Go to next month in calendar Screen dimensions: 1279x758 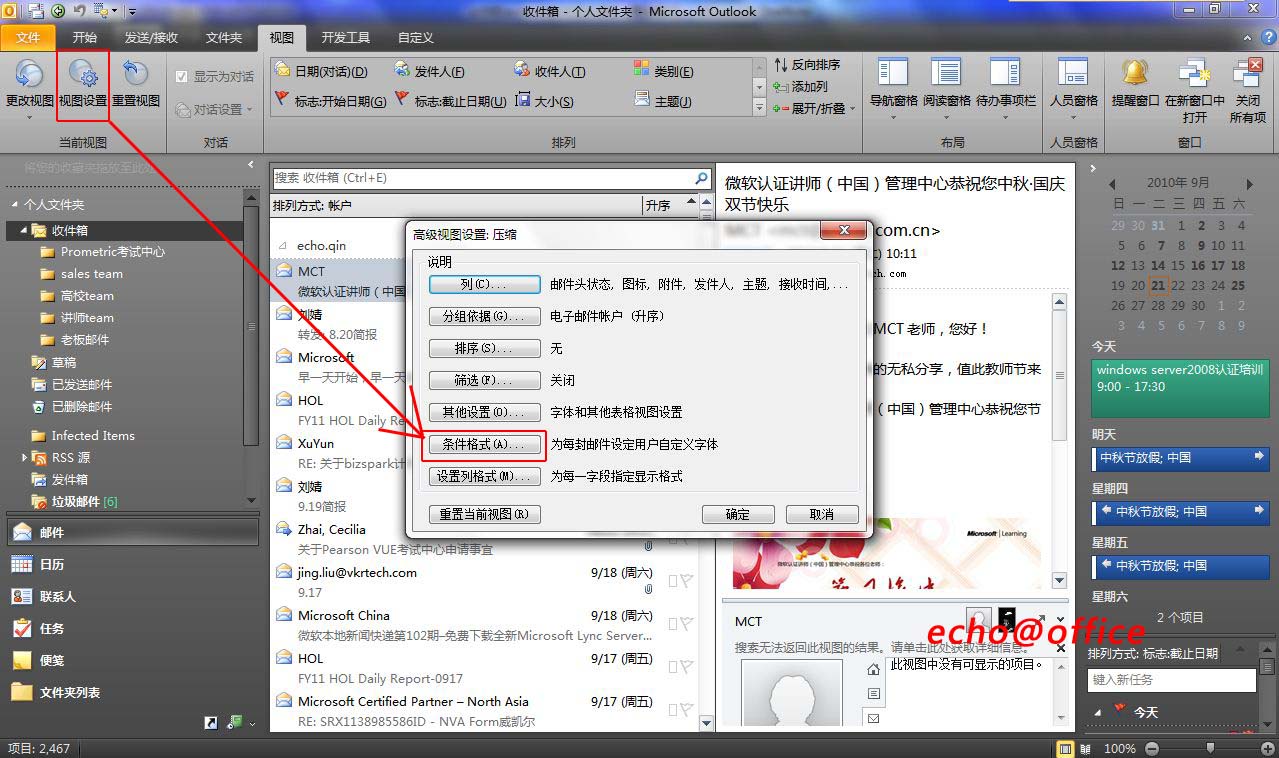[x=1249, y=184]
